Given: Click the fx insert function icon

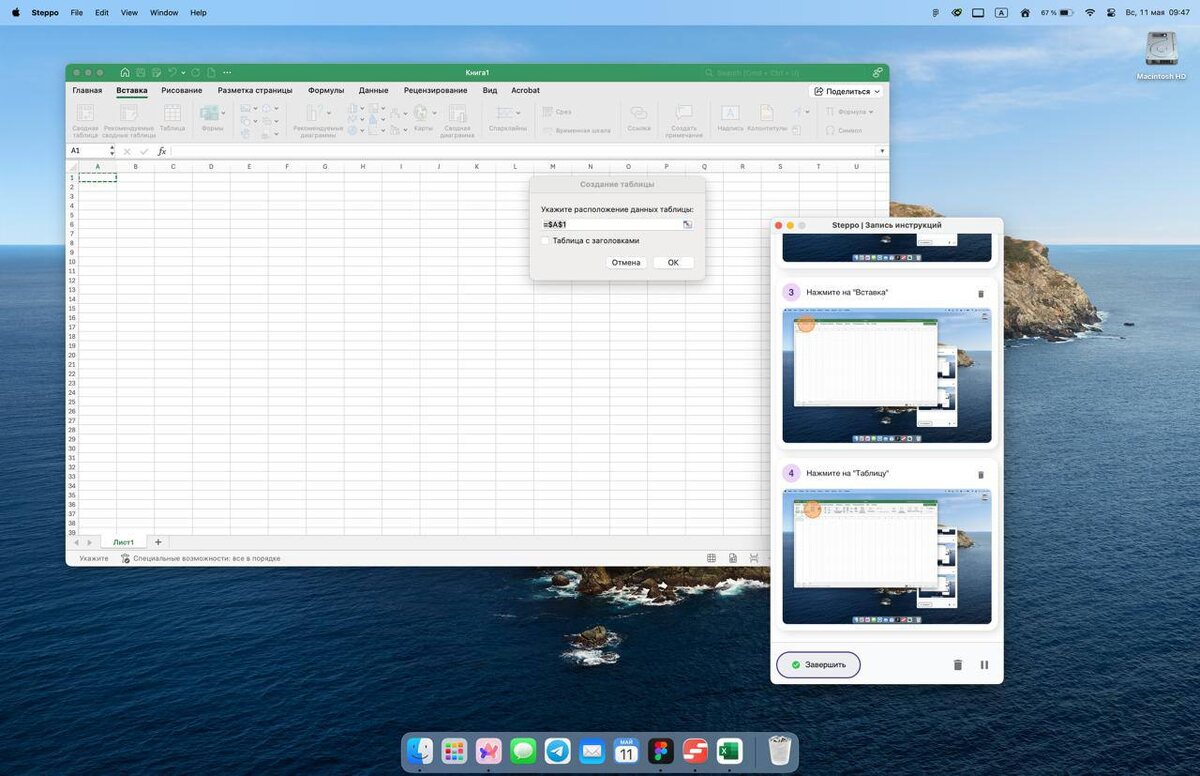Looking at the screenshot, I should 162,151.
